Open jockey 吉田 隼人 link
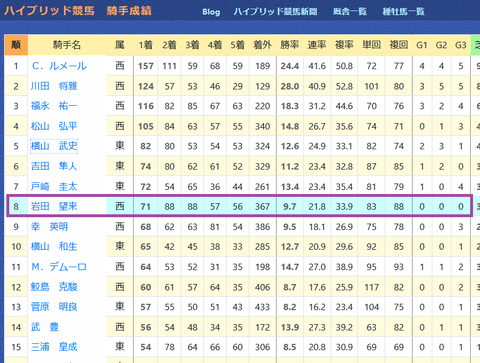Image resolution: width=480 pixels, height=363 pixels. [x=54, y=166]
